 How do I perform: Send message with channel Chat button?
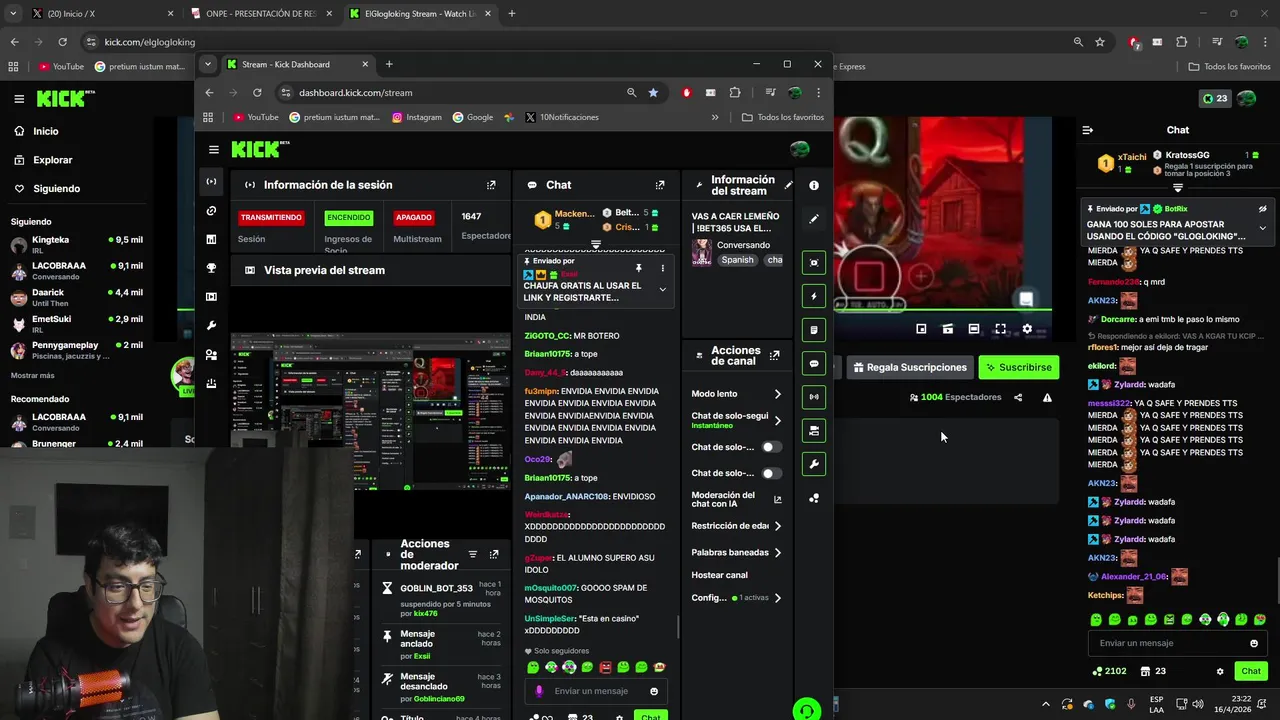pos(1251,671)
